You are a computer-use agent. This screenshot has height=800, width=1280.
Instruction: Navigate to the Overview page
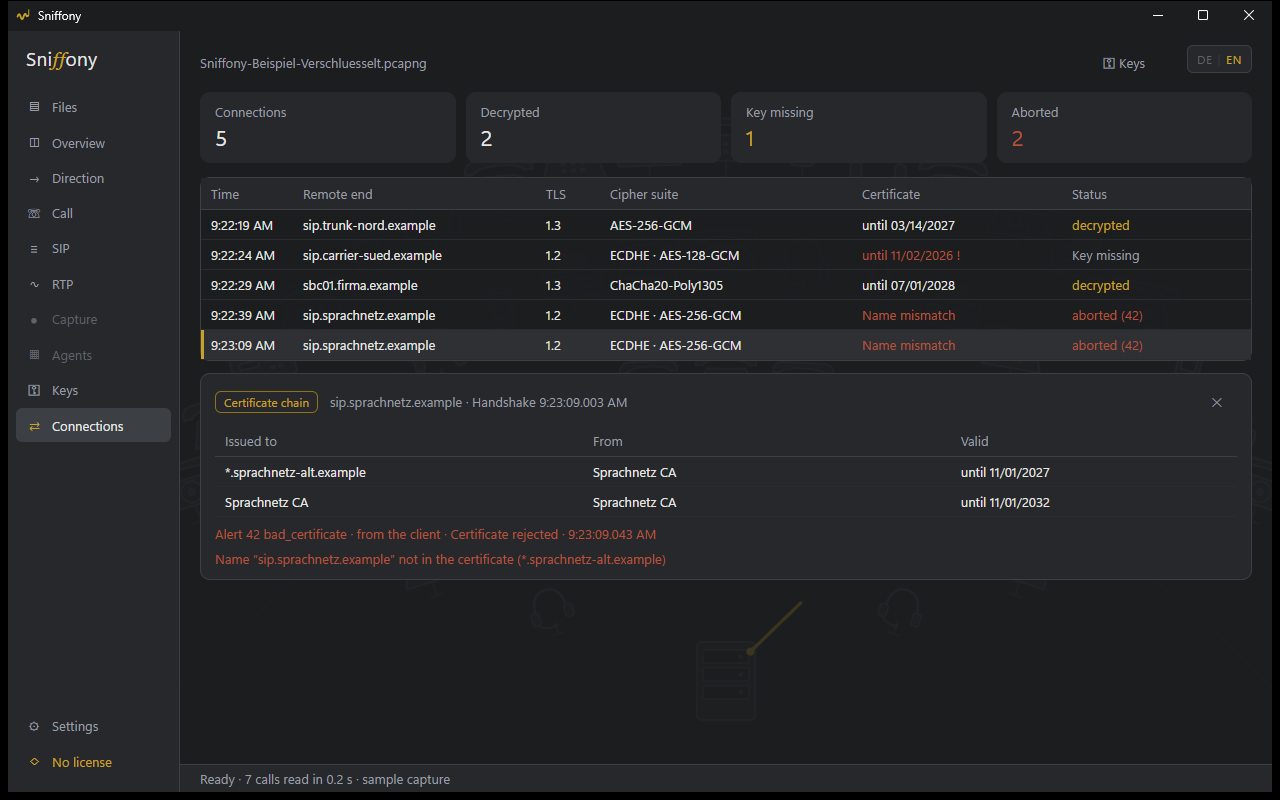(93, 143)
